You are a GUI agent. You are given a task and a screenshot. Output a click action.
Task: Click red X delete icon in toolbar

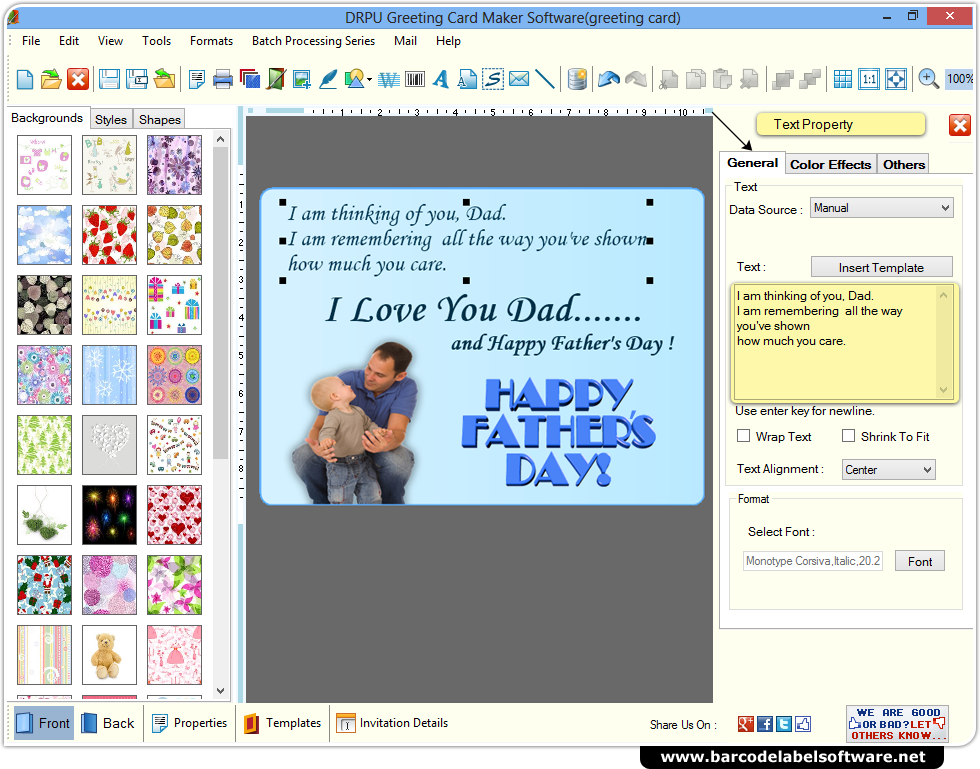click(x=78, y=79)
